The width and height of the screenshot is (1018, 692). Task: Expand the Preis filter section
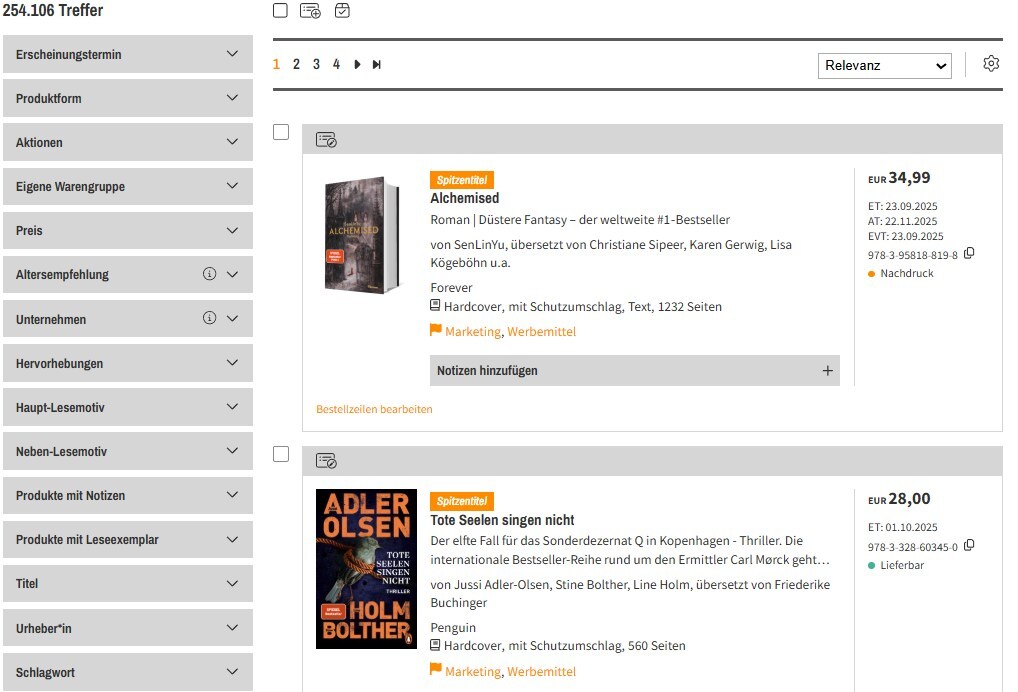(127, 230)
